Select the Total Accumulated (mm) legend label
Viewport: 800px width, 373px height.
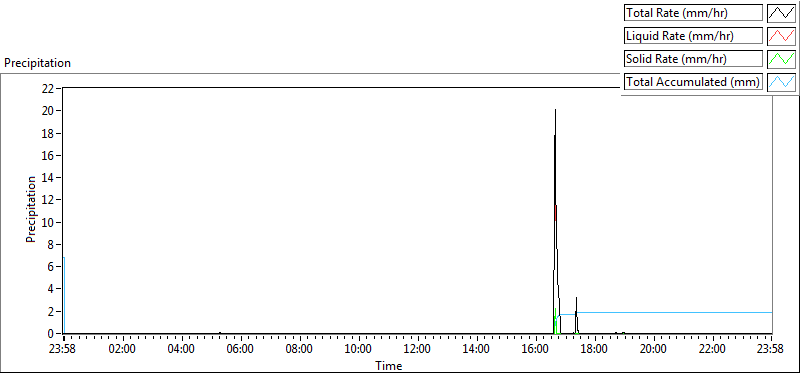tap(693, 82)
